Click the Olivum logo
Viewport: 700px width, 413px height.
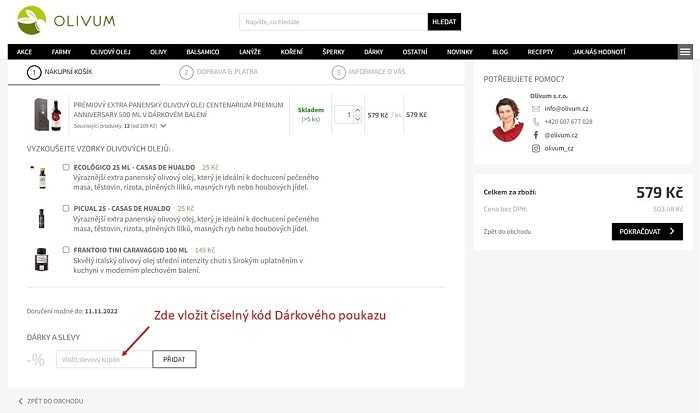click(66, 21)
